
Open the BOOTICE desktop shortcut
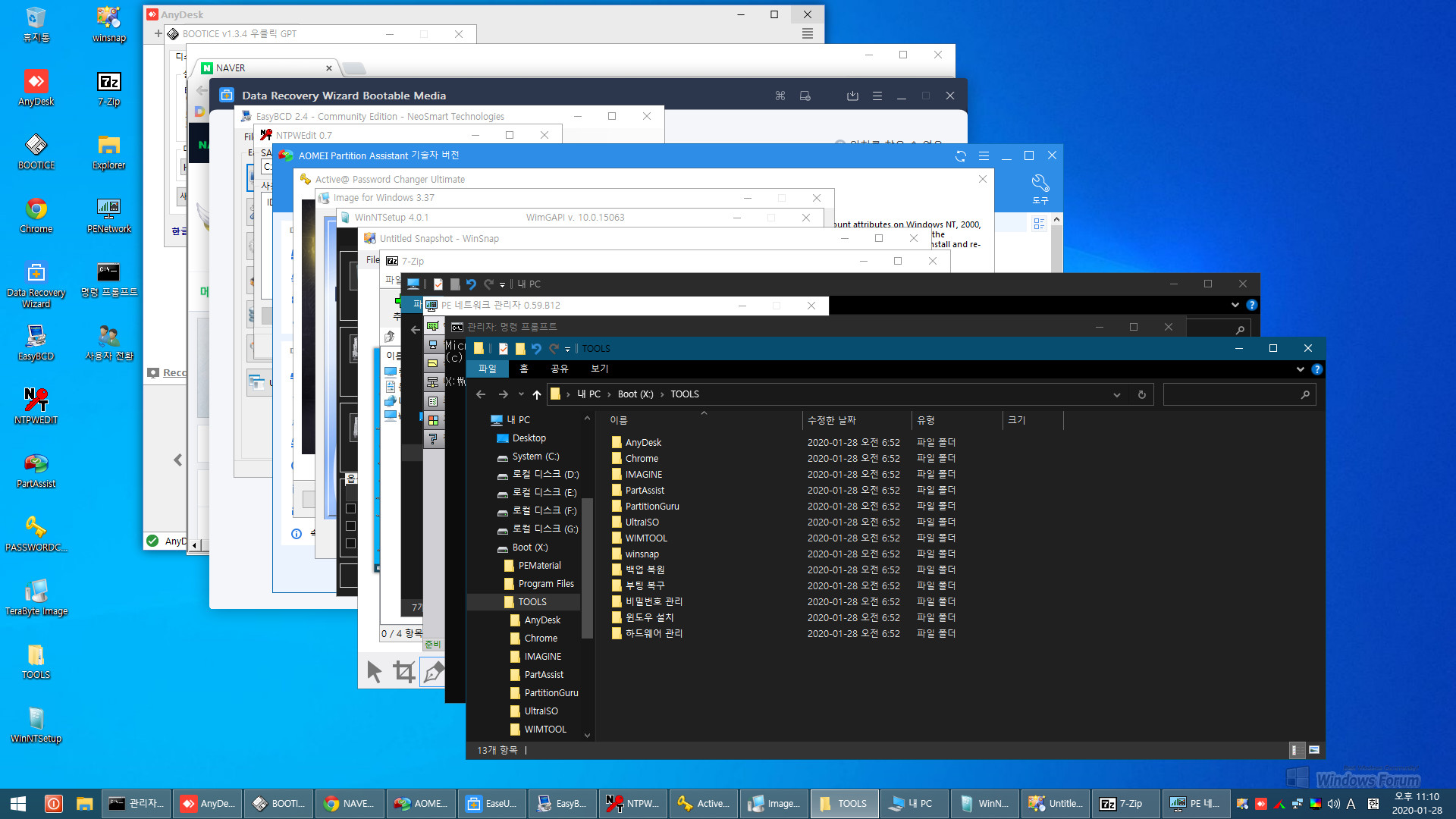(36, 152)
